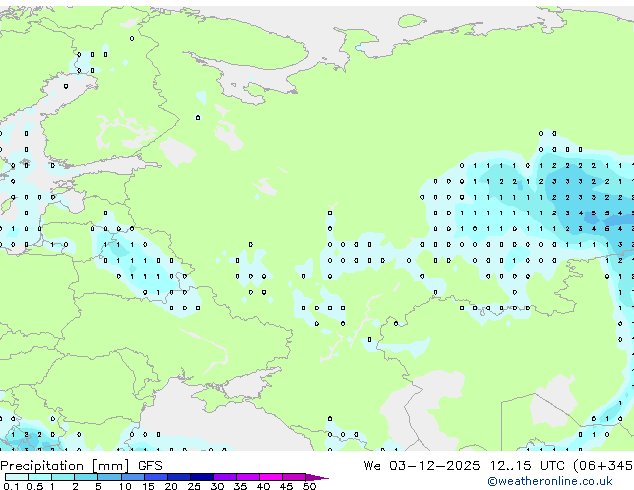Click the legend value '50'
The image size is (634, 490).
(x=309, y=486)
